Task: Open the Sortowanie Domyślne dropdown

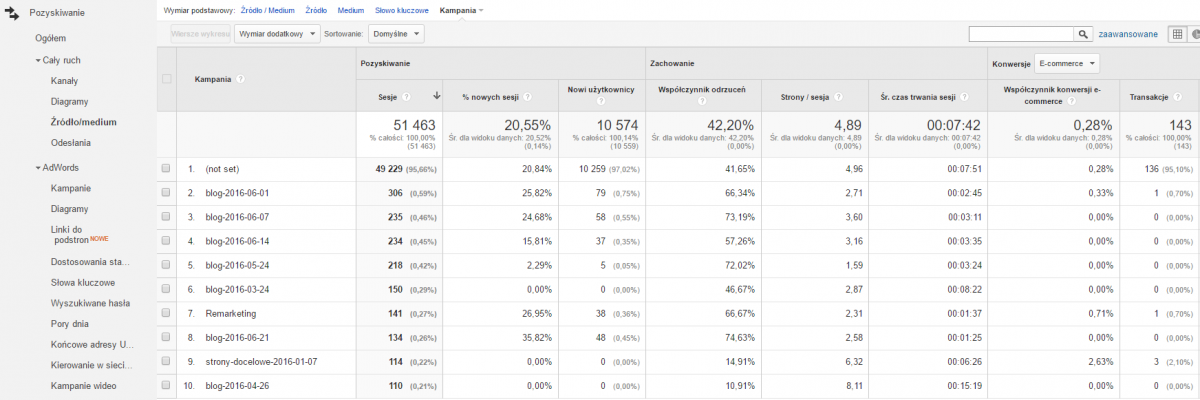Action: click(x=396, y=34)
